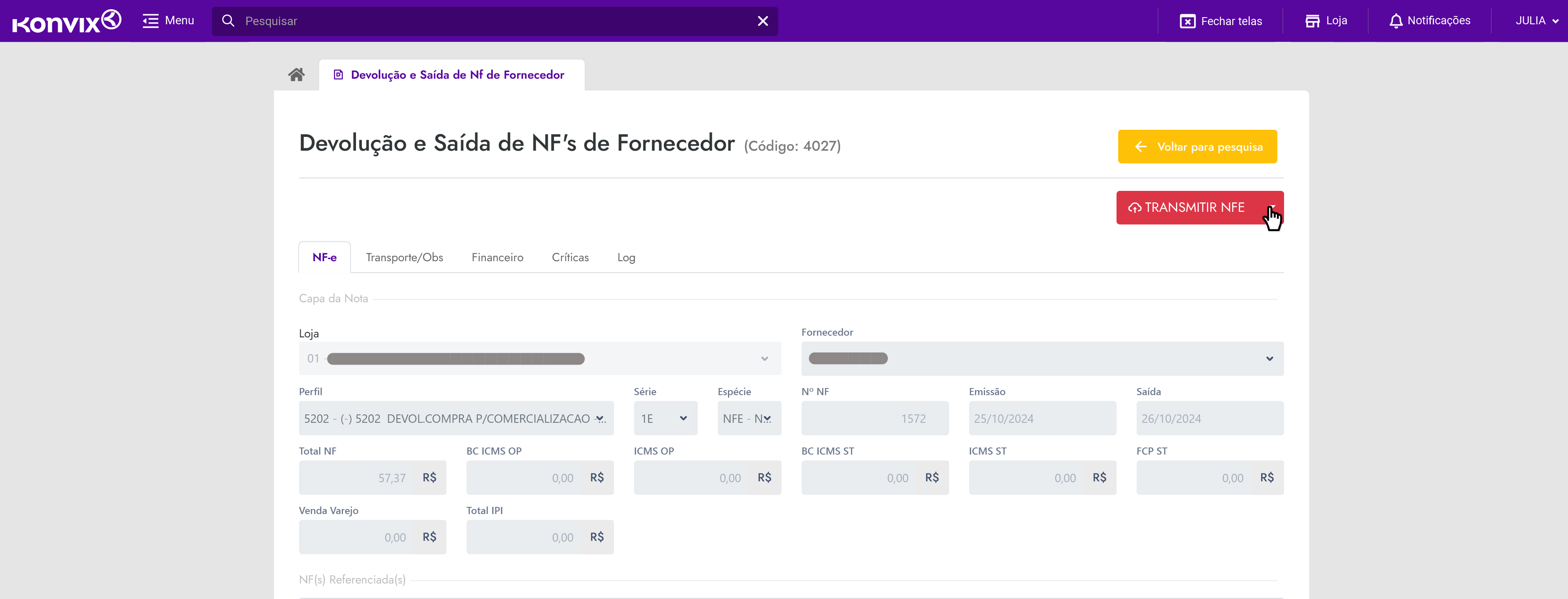Open the Loja store icon

(x=1312, y=21)
